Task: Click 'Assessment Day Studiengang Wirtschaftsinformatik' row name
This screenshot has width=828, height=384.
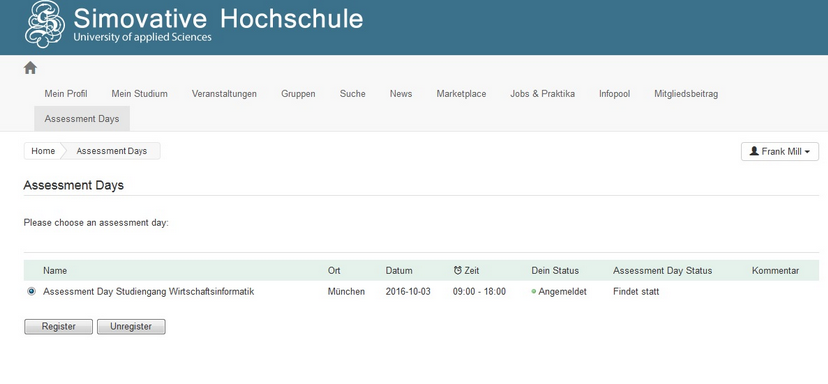Action: 148,291
